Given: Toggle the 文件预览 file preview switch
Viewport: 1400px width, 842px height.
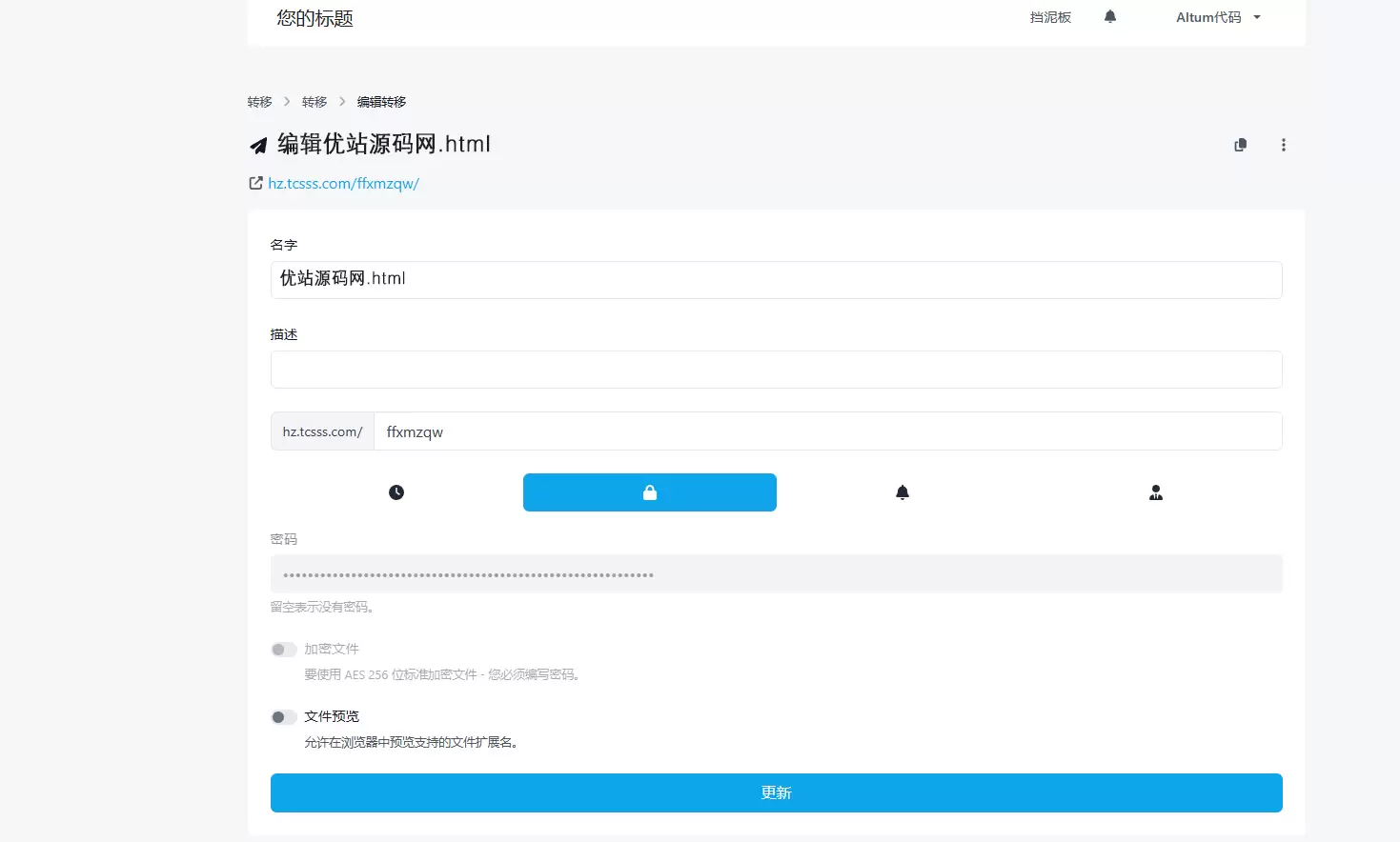Looking at the screenshot, I should click(x=283, y=717).
